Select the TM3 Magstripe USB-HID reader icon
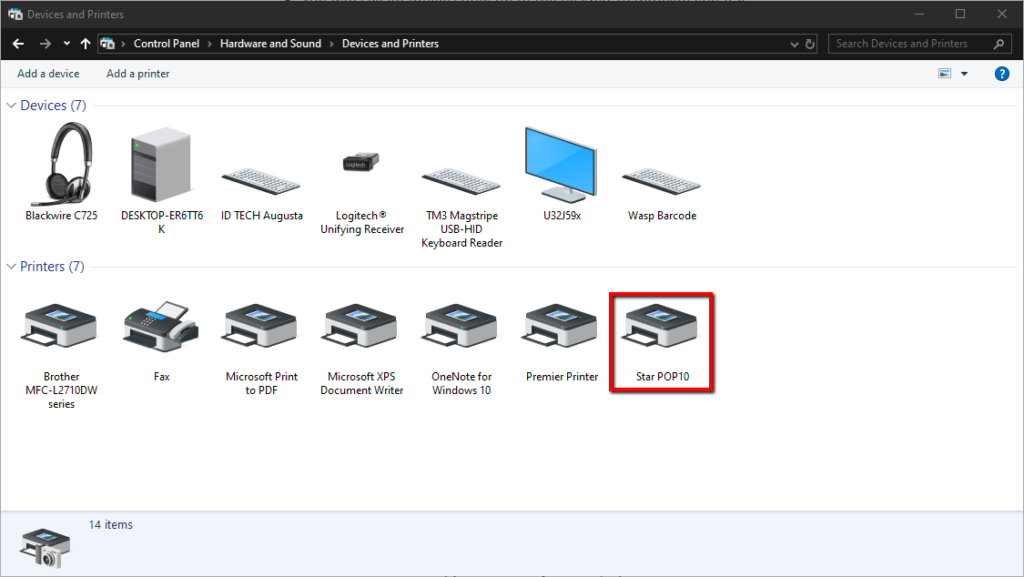Image resolution: width=1024 pixels, height=577 pixels. pos(461,181)
